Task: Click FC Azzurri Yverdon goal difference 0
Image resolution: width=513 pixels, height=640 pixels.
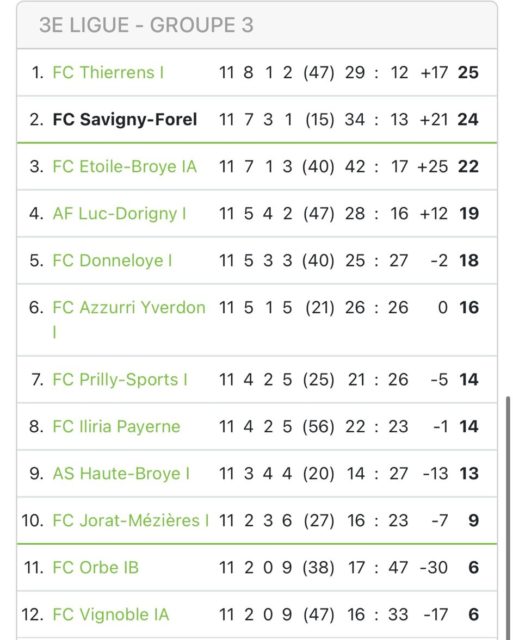Action: (443, 307)
